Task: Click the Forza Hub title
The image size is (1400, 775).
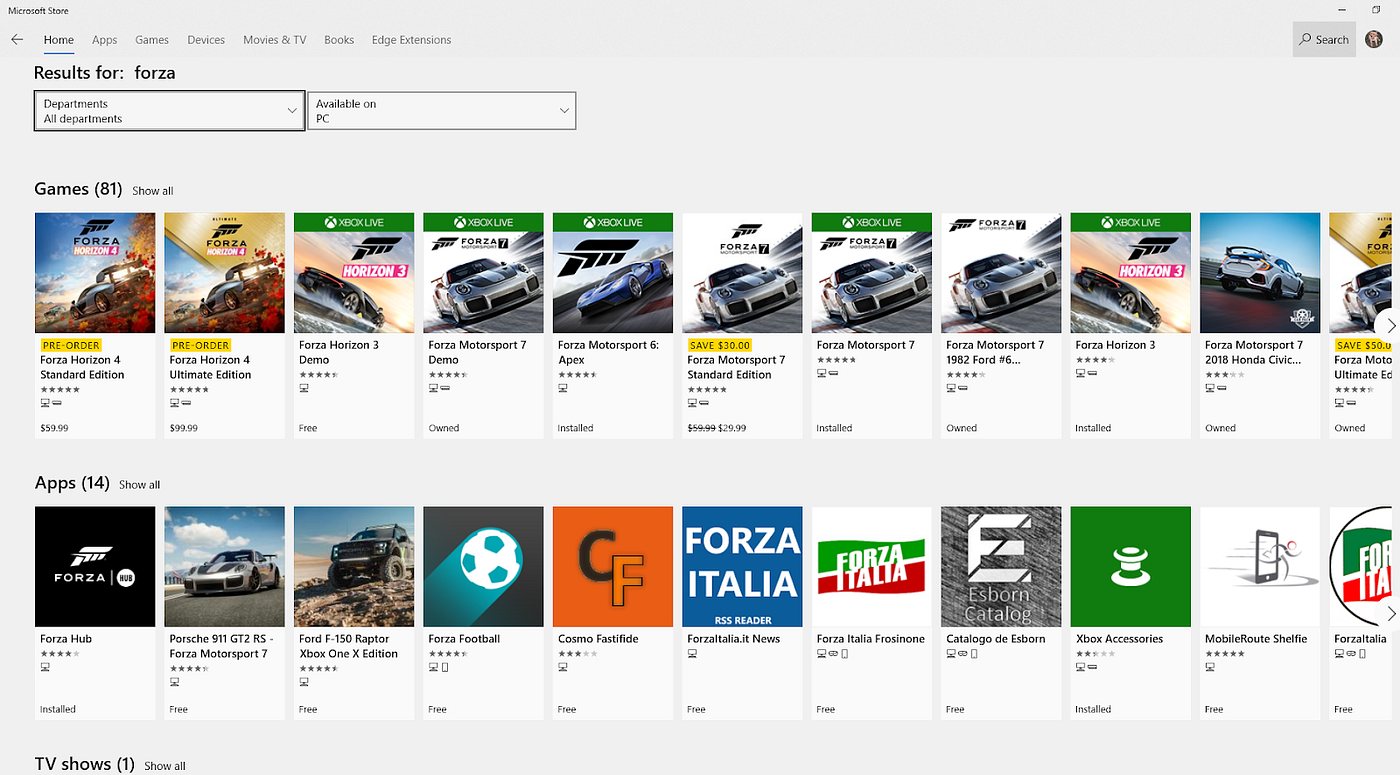Action: click(x=66, y=639)
